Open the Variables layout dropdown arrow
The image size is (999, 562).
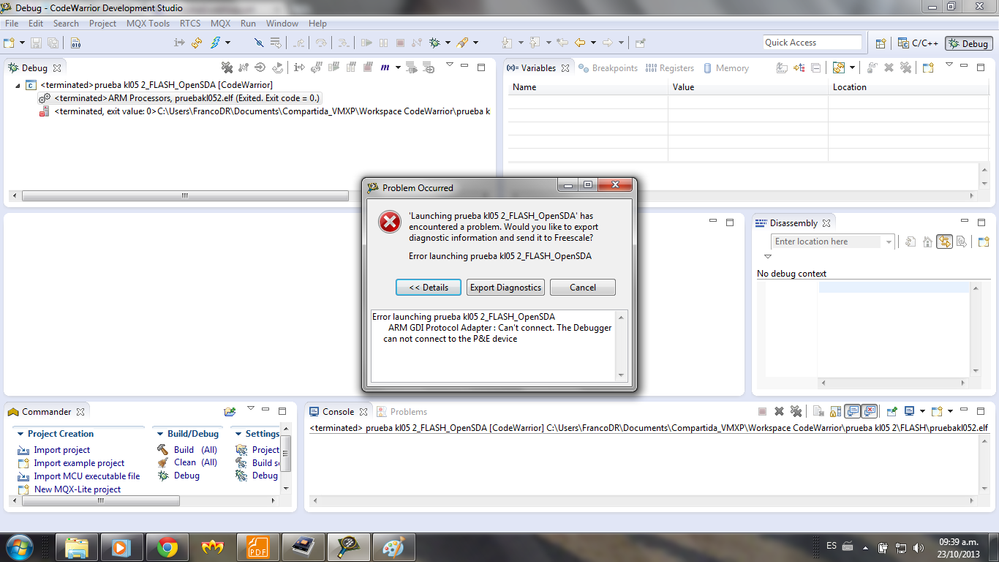pyautogui.click(x=852, y=68)
